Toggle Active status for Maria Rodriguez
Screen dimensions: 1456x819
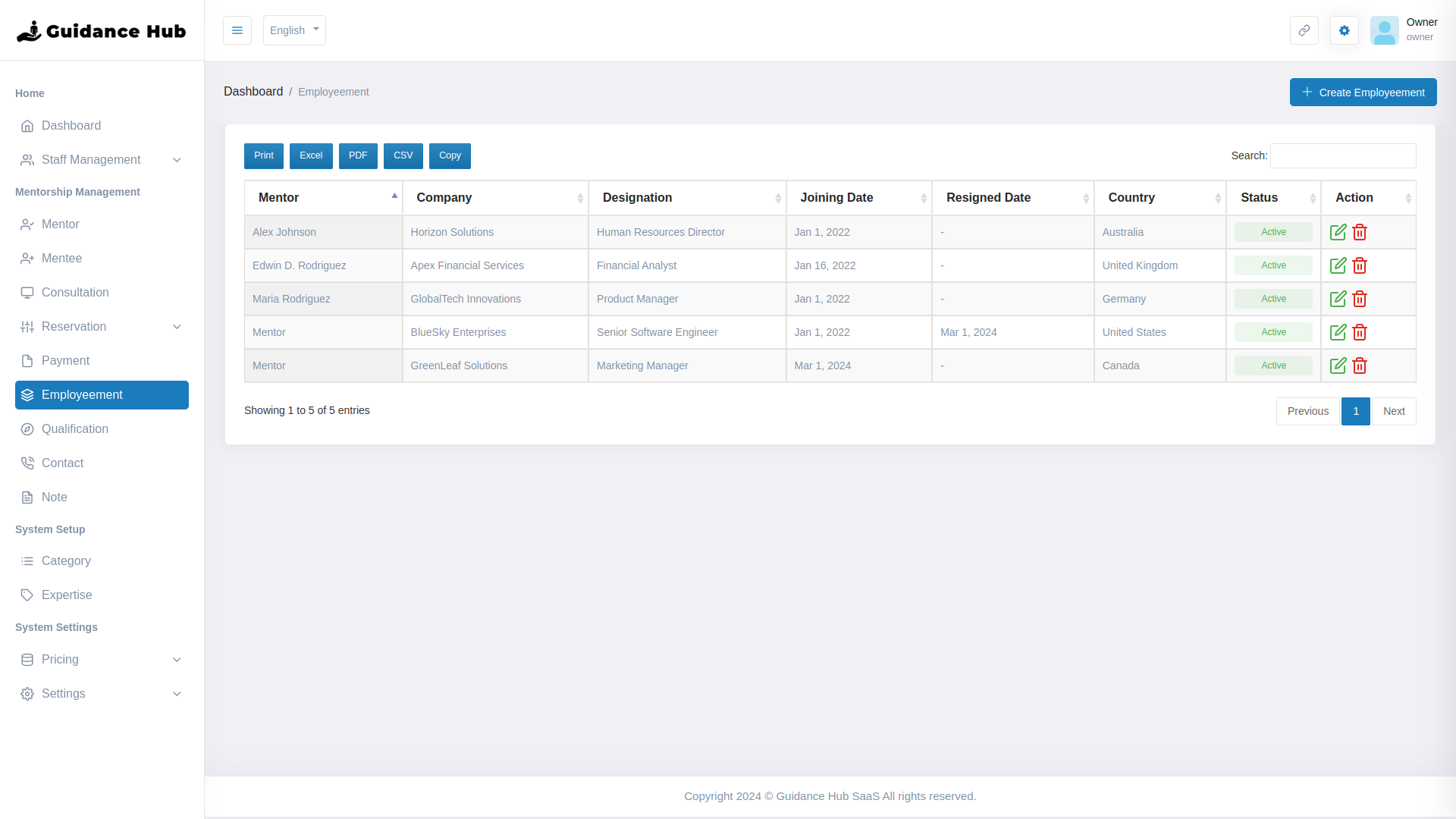pyautogui.click(x=1273, y=299)
